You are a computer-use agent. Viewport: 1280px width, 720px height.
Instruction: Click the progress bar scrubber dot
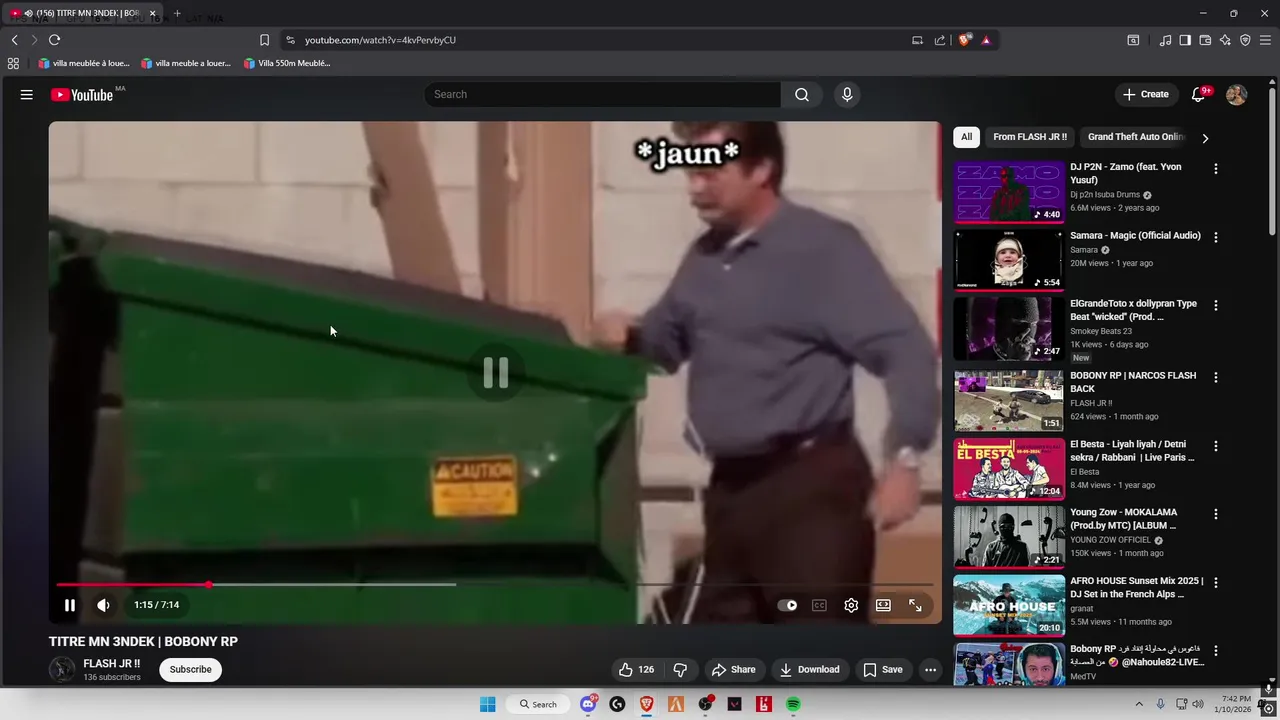point(209,584)
